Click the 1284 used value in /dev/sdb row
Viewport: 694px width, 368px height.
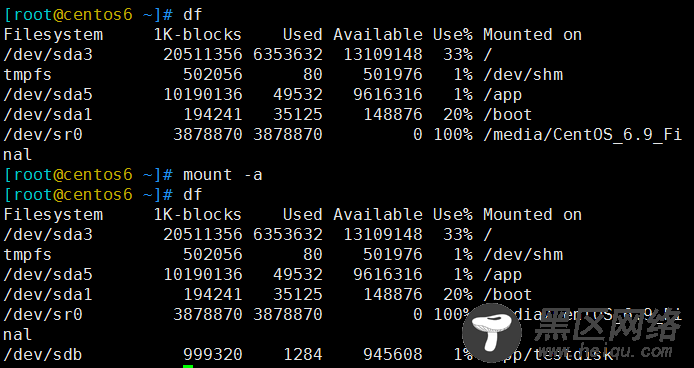tap(303, 354)
